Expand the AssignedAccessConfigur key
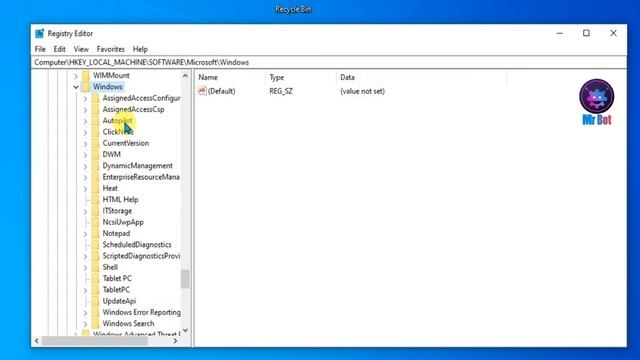Screen dimensions: 640x360 tap(85, 98)
